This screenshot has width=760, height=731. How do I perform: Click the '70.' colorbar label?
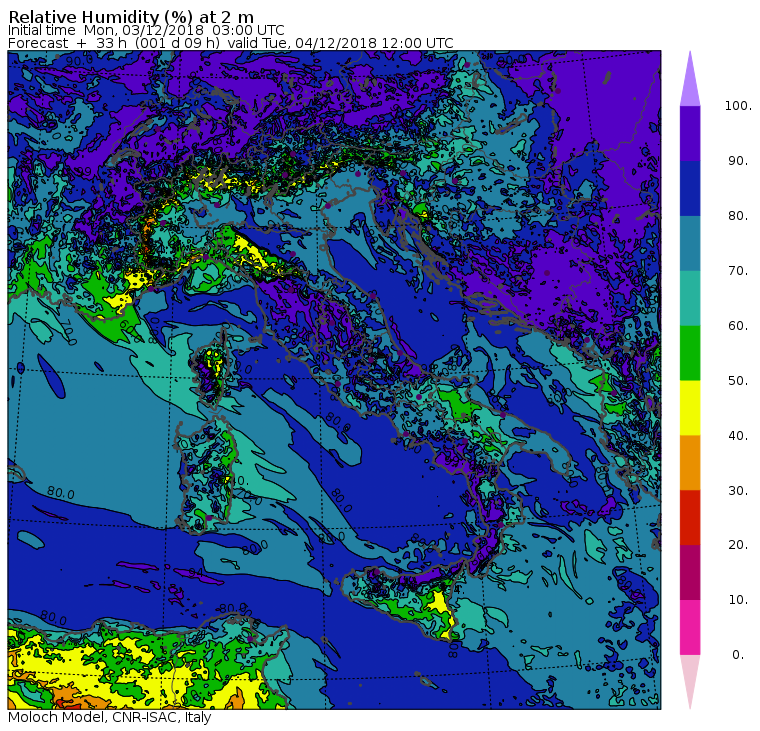click(x=738, y=270)
